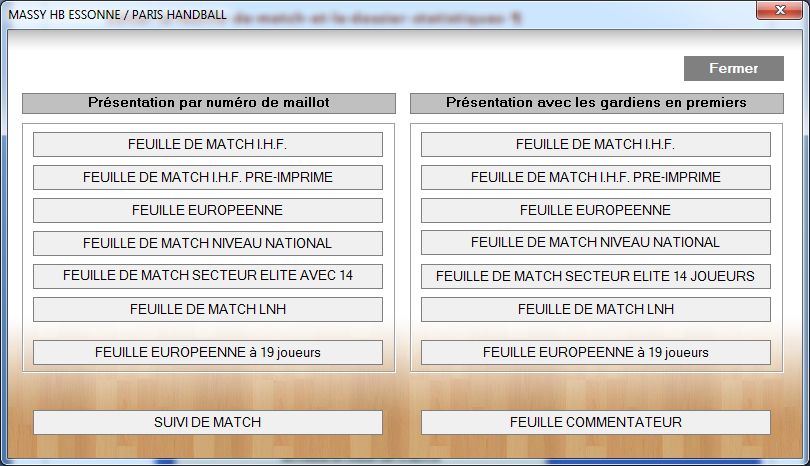Viewport: 810px width, 466px height.
Task: Open FEUILLE EUROPEENNE à 19 joueurs by maillot
Action: pos(208,352)
